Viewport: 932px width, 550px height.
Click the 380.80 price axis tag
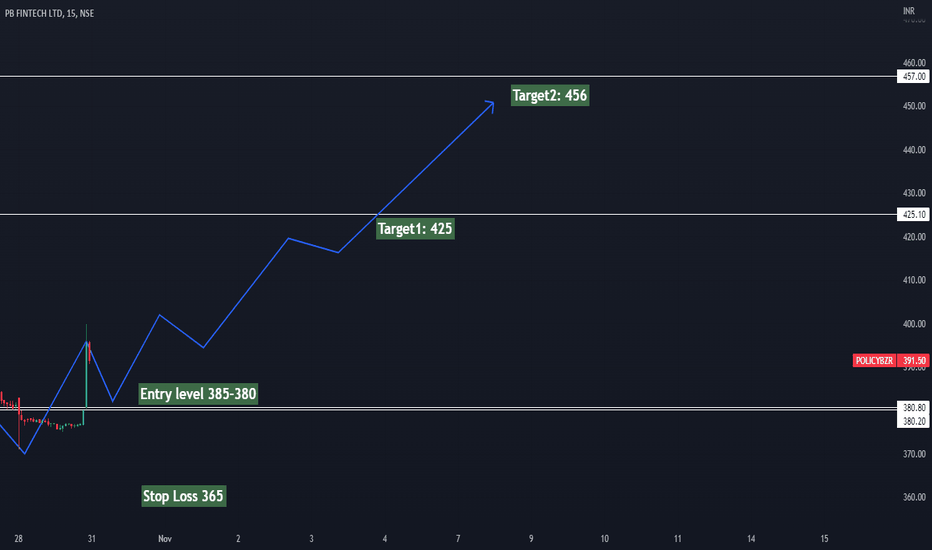pyautogui.click(x=913, y=407)
